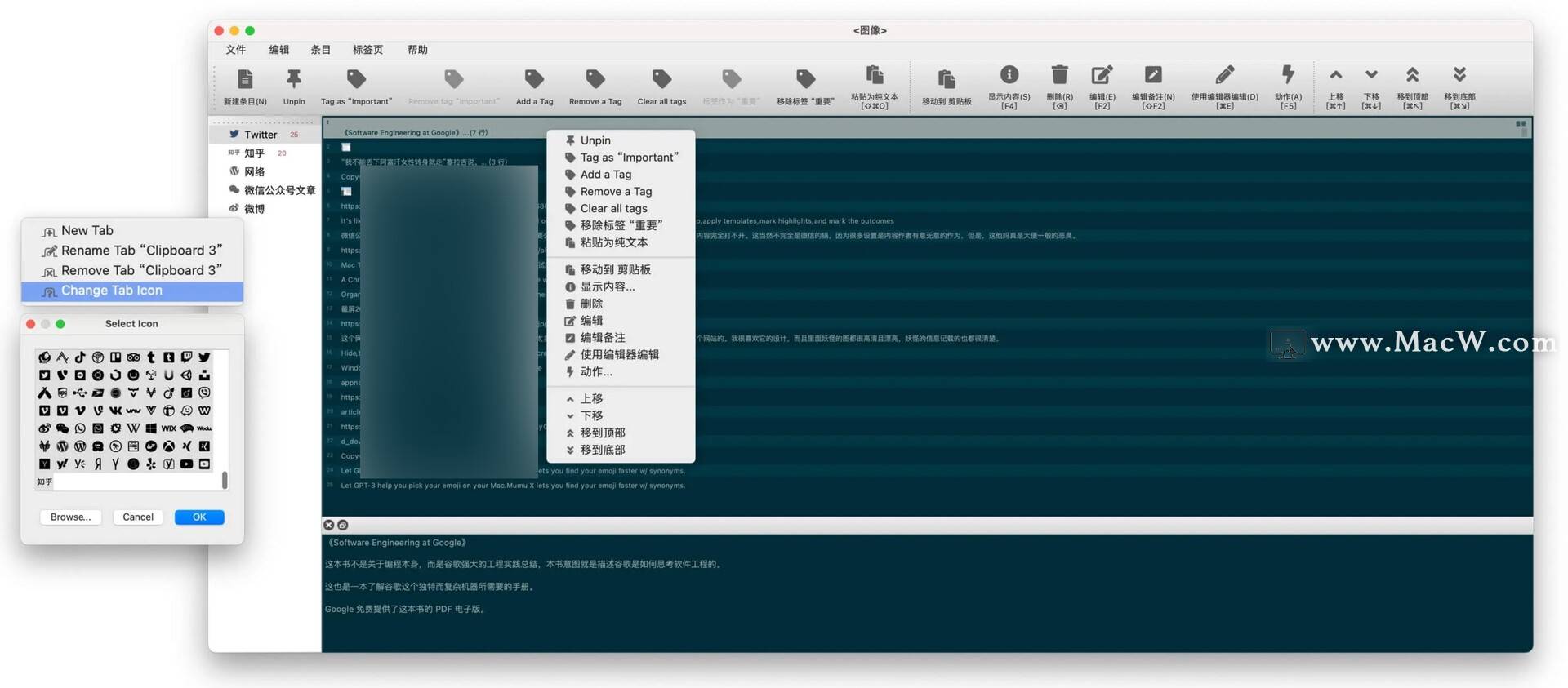Click the 移到顶部 double-up toolbar arrow
Viewport: 1568px width, 688px height.
[x=1412, y=75]
